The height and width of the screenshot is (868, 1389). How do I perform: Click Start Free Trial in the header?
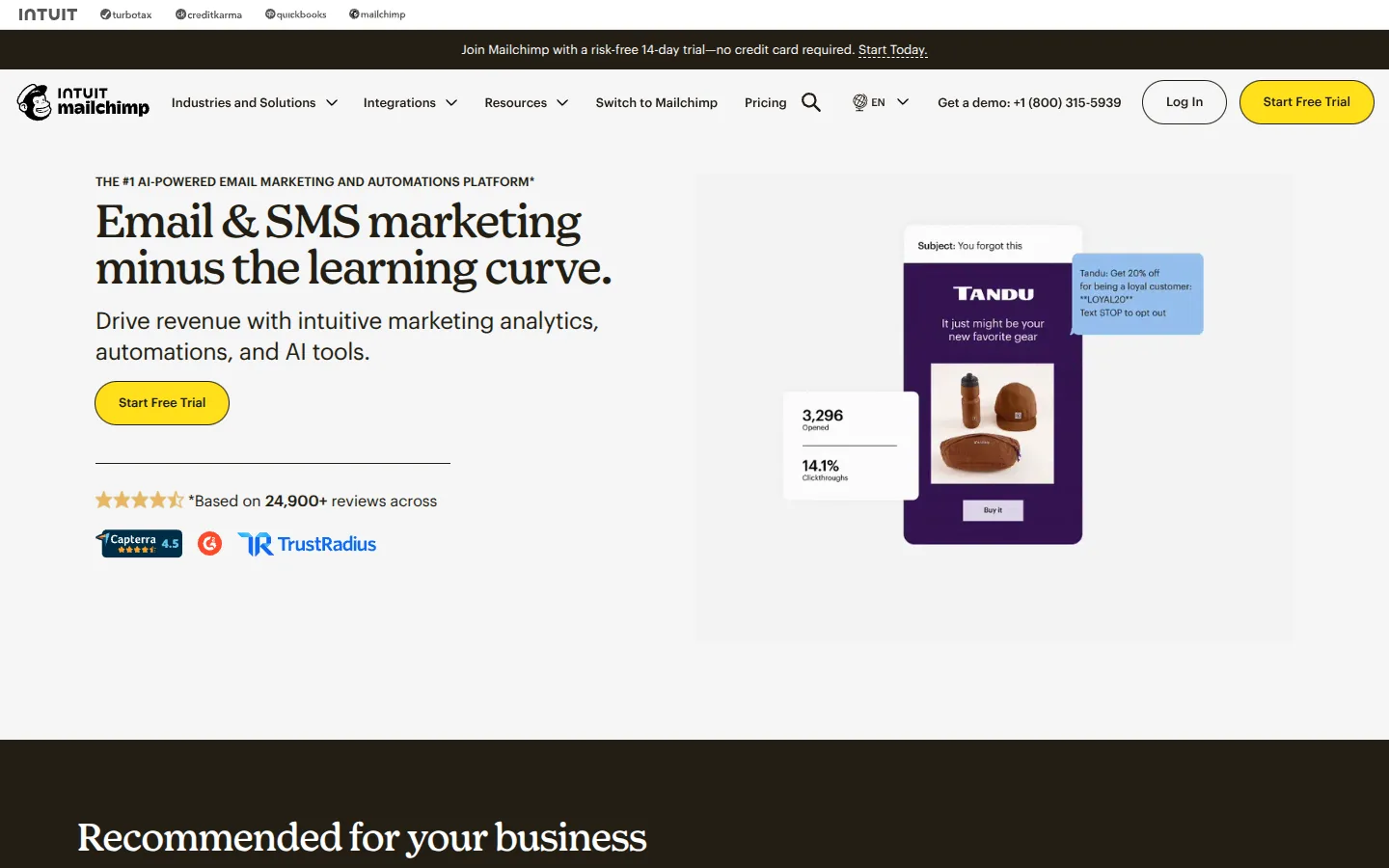tap(1306, 102)
